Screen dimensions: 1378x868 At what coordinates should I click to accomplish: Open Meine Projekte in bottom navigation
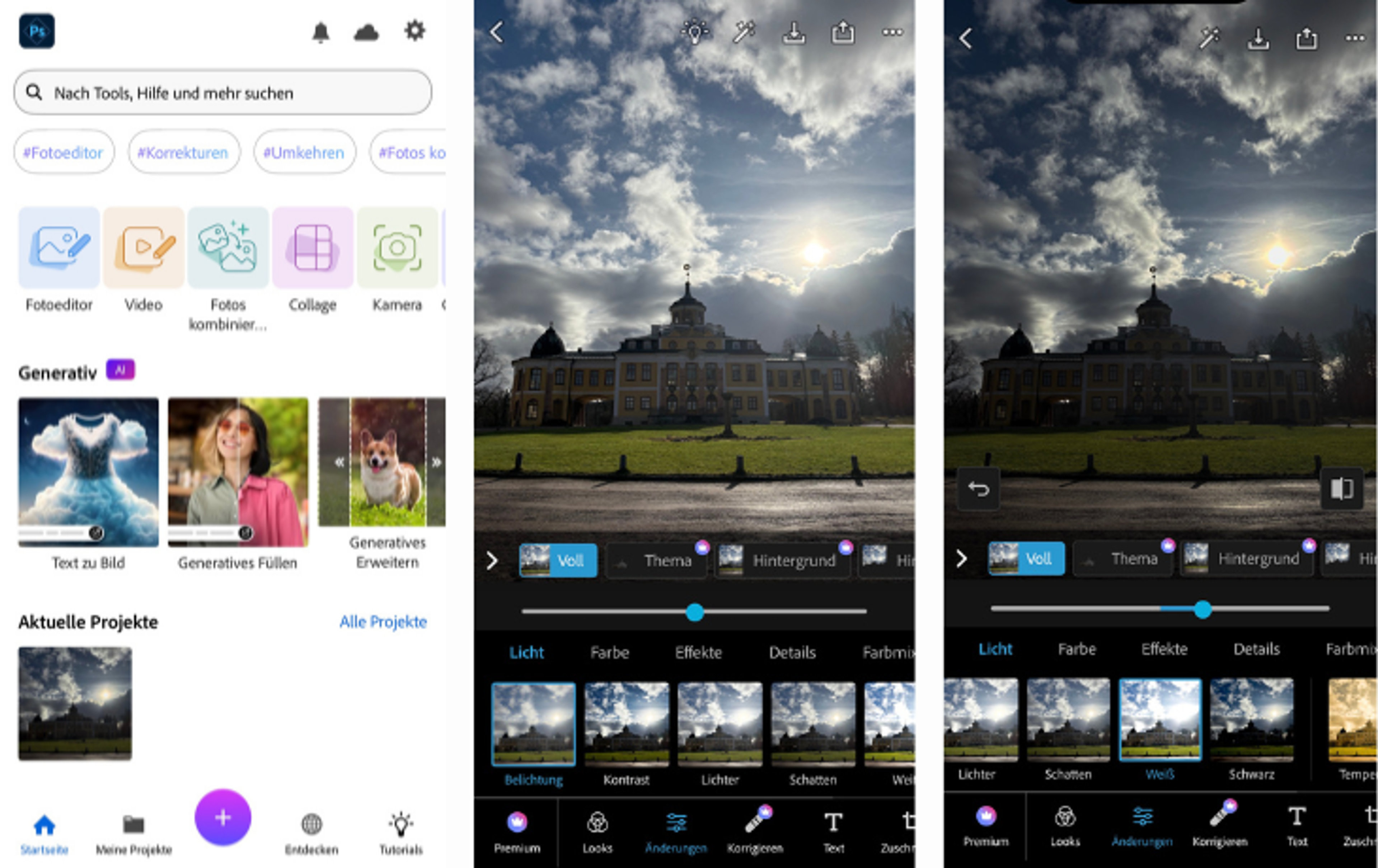tap(134, 834)
